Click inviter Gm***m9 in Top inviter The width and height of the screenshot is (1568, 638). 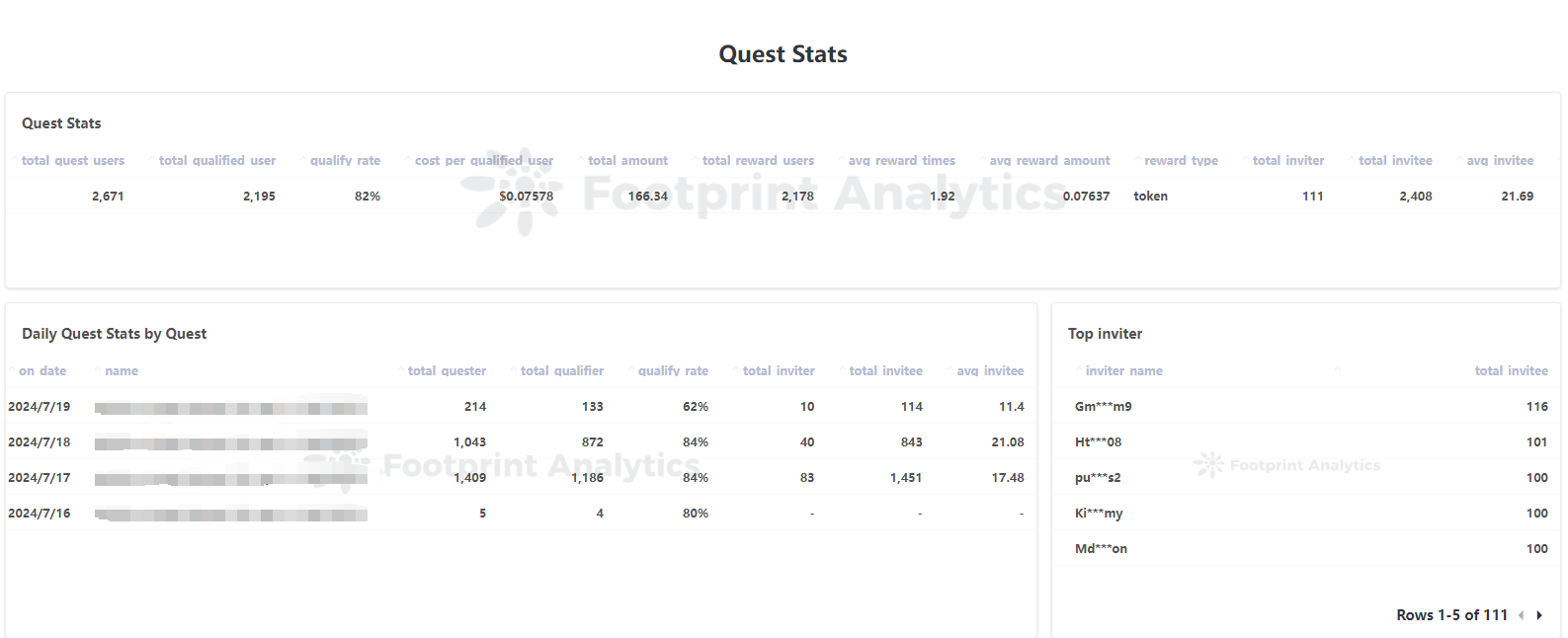(1103, 406)
